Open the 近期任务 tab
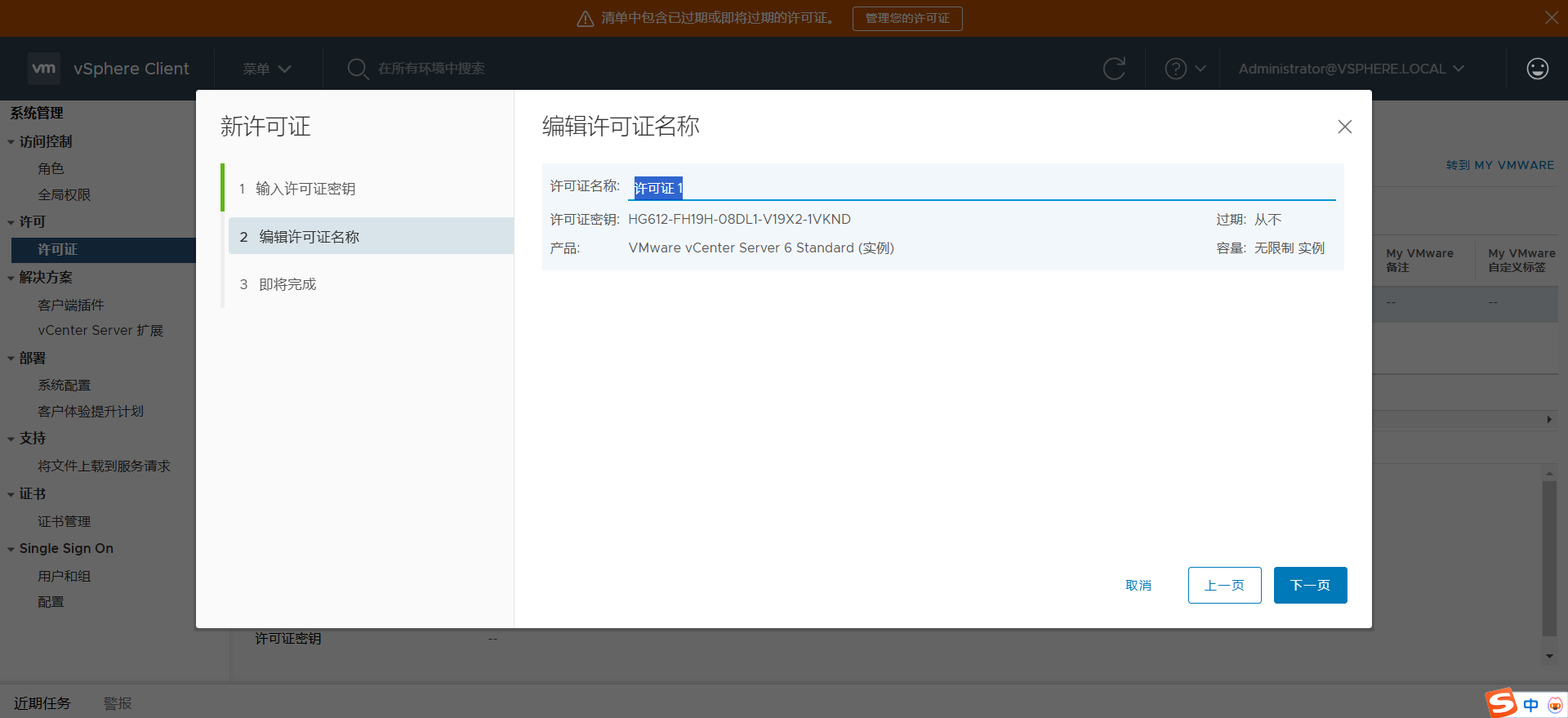The width and height of the screenshot is (1568, 718). click(x=42, y=703)
